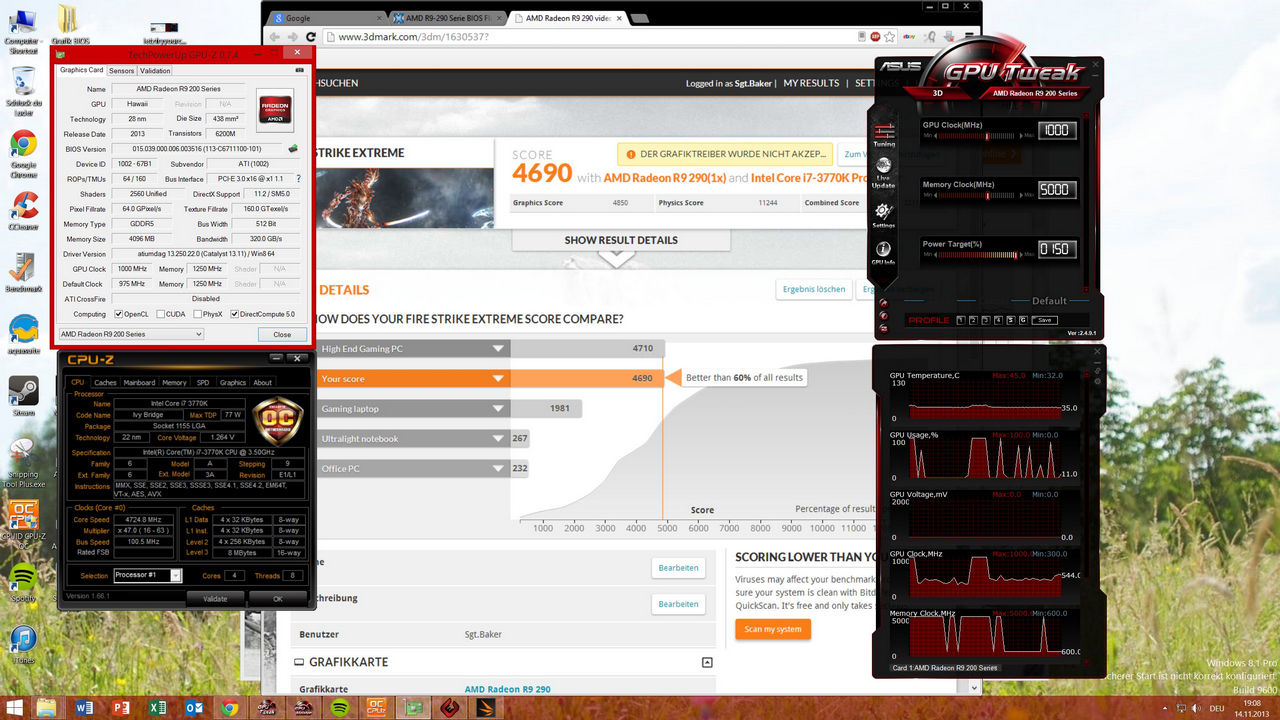The width and height of the screenshot is (1280, 720).
Task: Open Processor #1 selection dropdown in CPU-Z
Action: [x=147, y=575]
